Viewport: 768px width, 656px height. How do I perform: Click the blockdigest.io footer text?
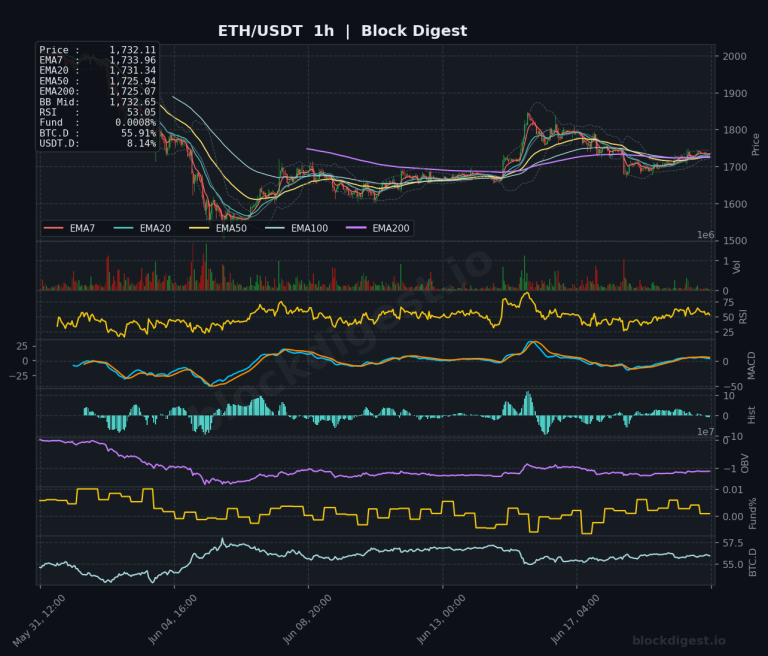(x=679, y=641)
